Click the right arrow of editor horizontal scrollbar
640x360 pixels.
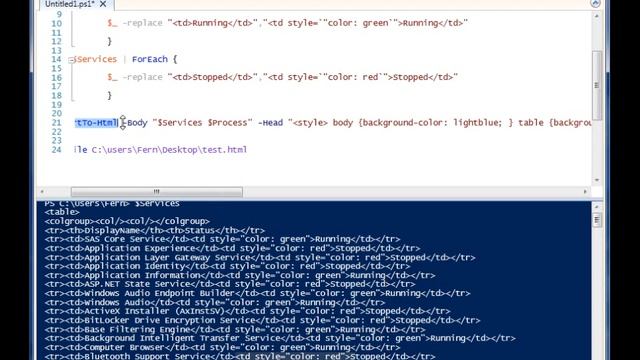[x=585, y=191]
